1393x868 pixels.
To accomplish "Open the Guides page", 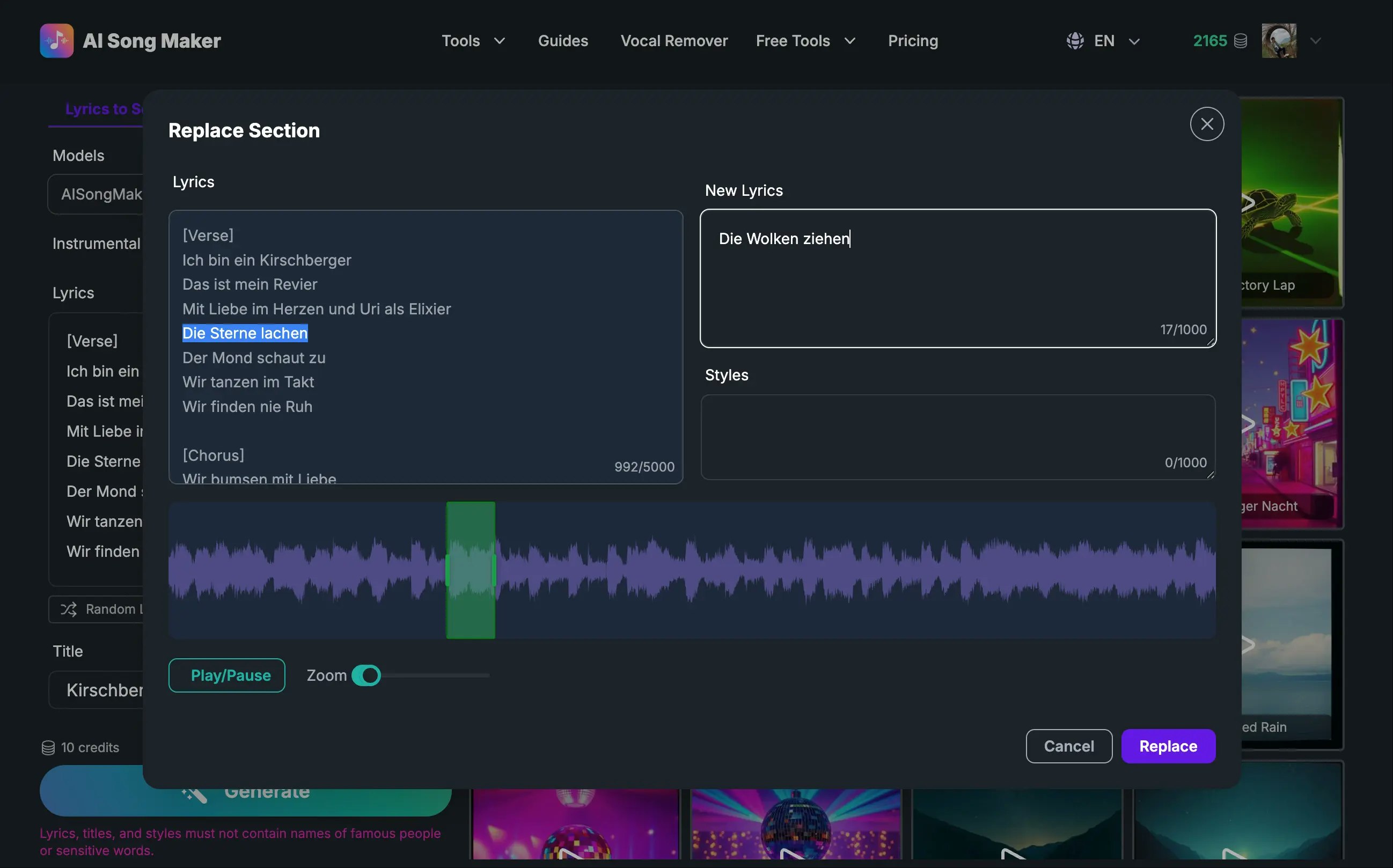I will point(563,41).
